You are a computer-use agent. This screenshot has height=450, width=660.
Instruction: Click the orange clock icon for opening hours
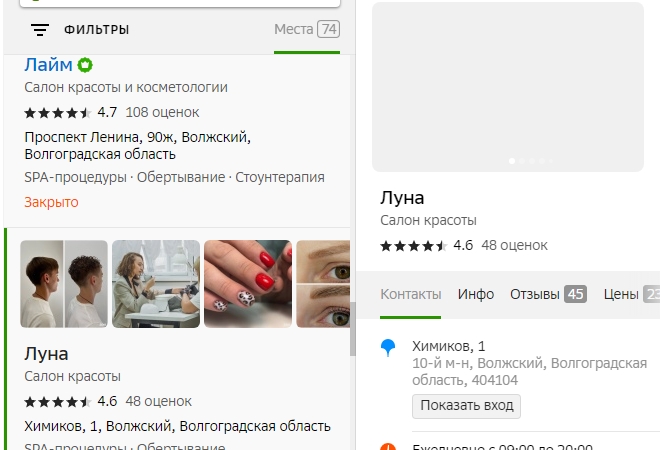pos(389,447)
